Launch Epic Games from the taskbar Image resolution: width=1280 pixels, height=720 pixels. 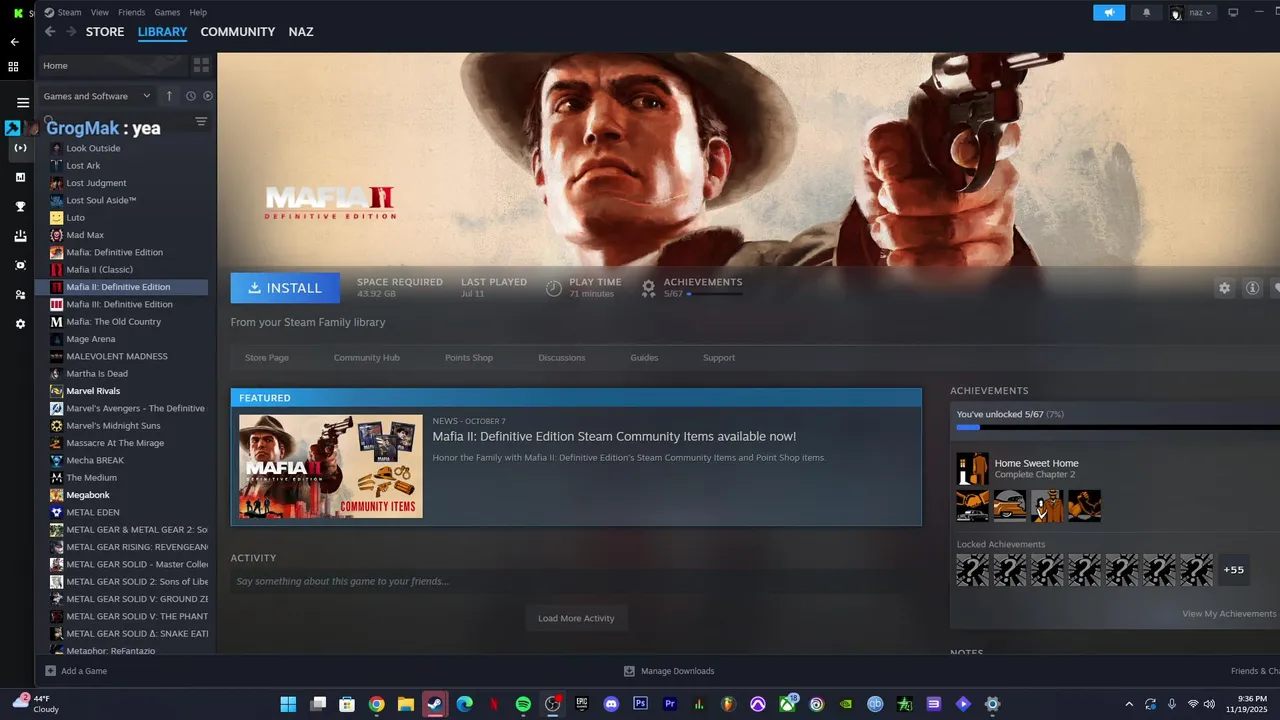582,704
